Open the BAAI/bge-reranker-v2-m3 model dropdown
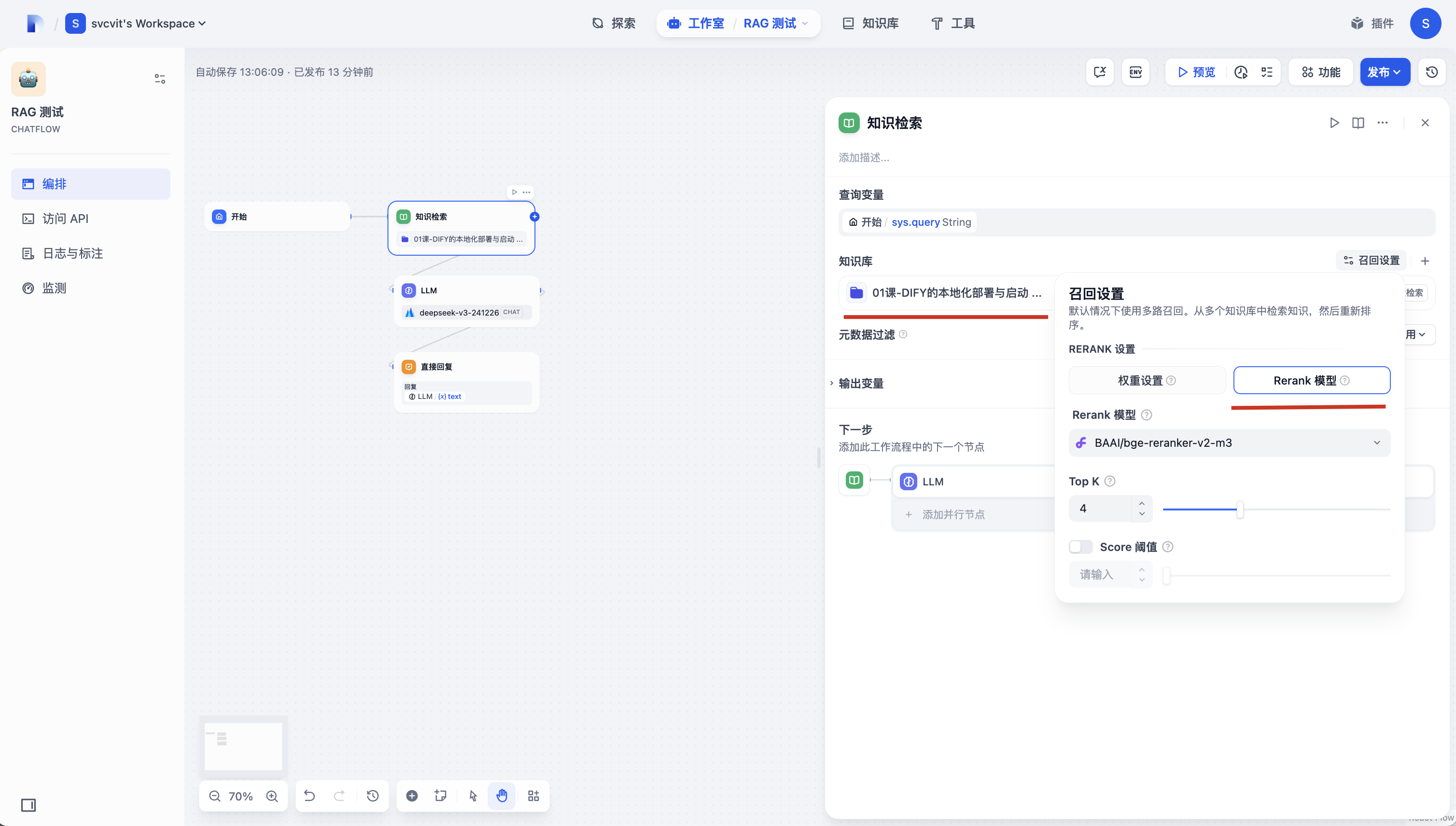 (x=1230, y=442)
